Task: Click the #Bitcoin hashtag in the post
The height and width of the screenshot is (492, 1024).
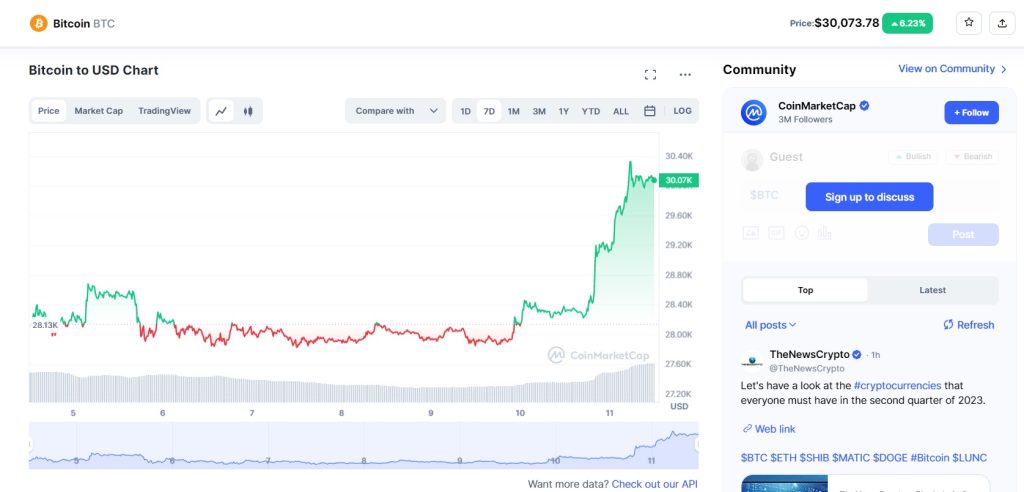Action: (929, 458)
